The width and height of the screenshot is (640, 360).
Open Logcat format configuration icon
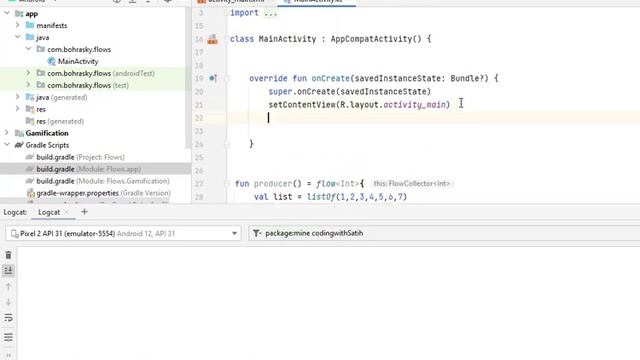(x=8, y=337)
